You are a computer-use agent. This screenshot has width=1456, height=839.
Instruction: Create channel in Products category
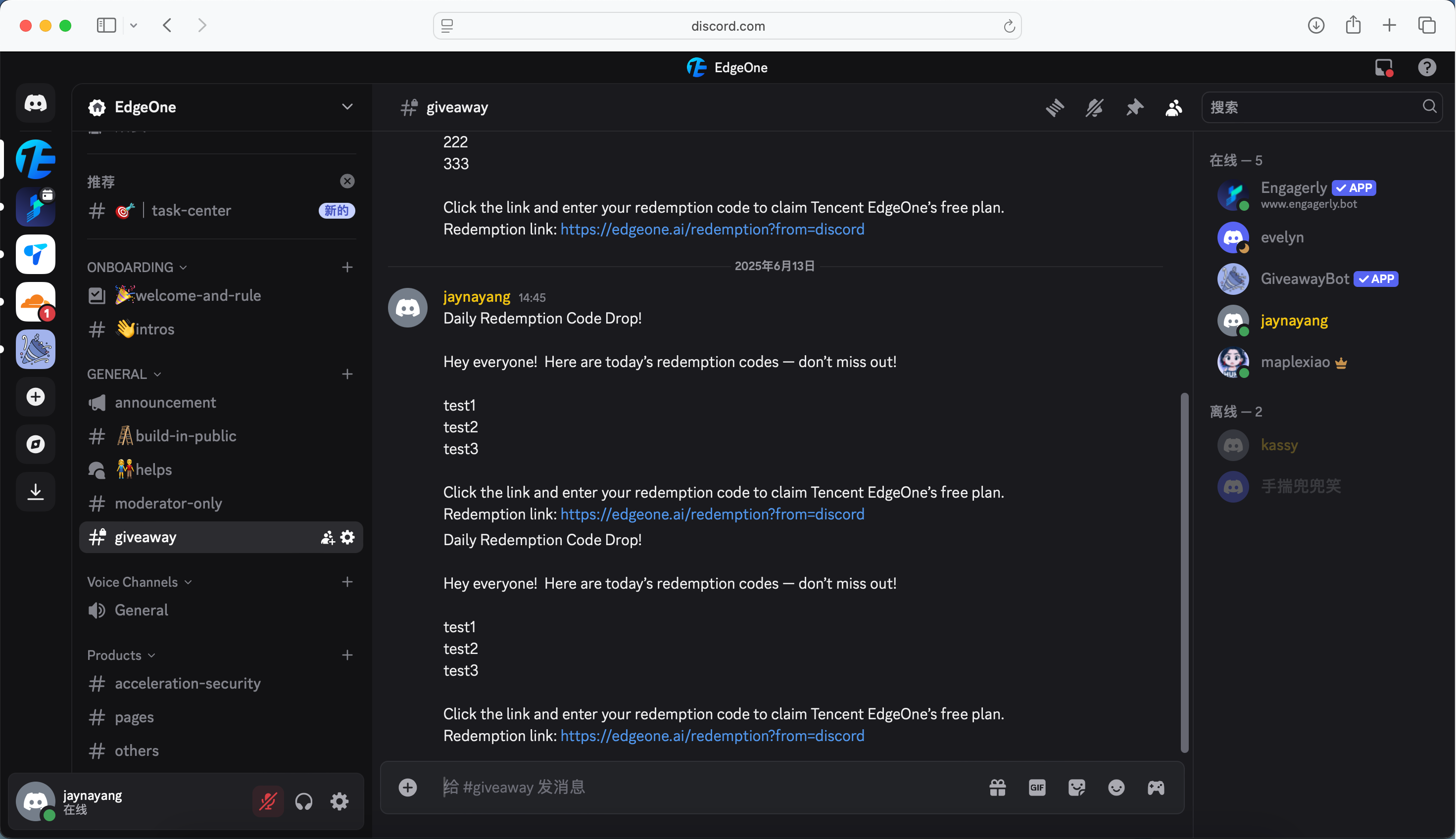[x=347, y=655]
